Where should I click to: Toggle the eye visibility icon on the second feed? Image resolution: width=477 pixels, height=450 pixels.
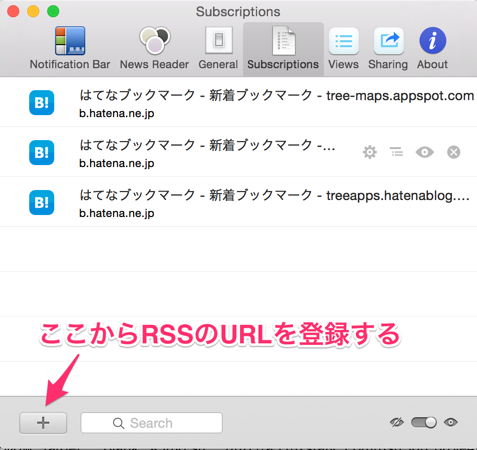coord(425,152)
